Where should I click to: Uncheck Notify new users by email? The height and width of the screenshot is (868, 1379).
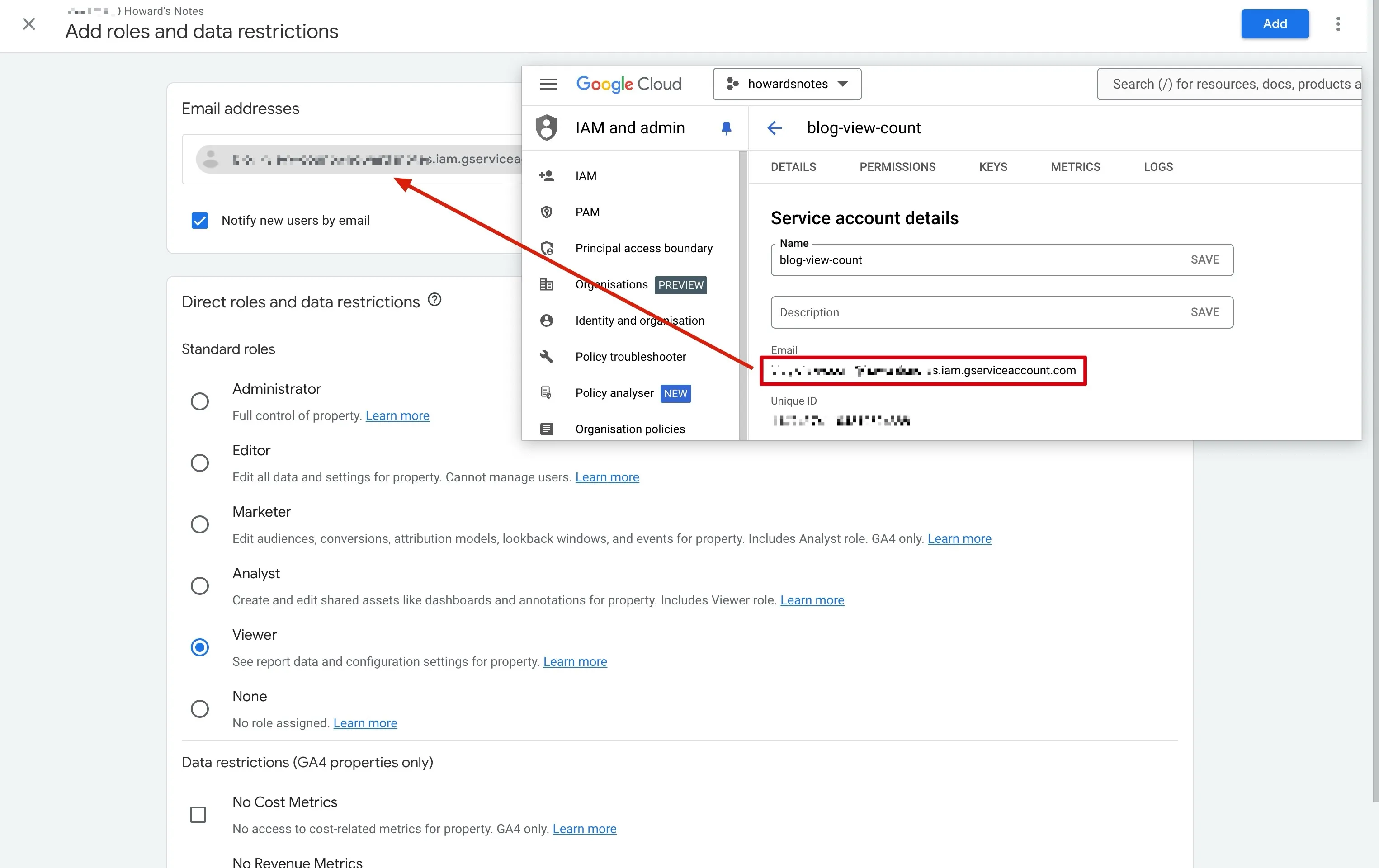199,220
